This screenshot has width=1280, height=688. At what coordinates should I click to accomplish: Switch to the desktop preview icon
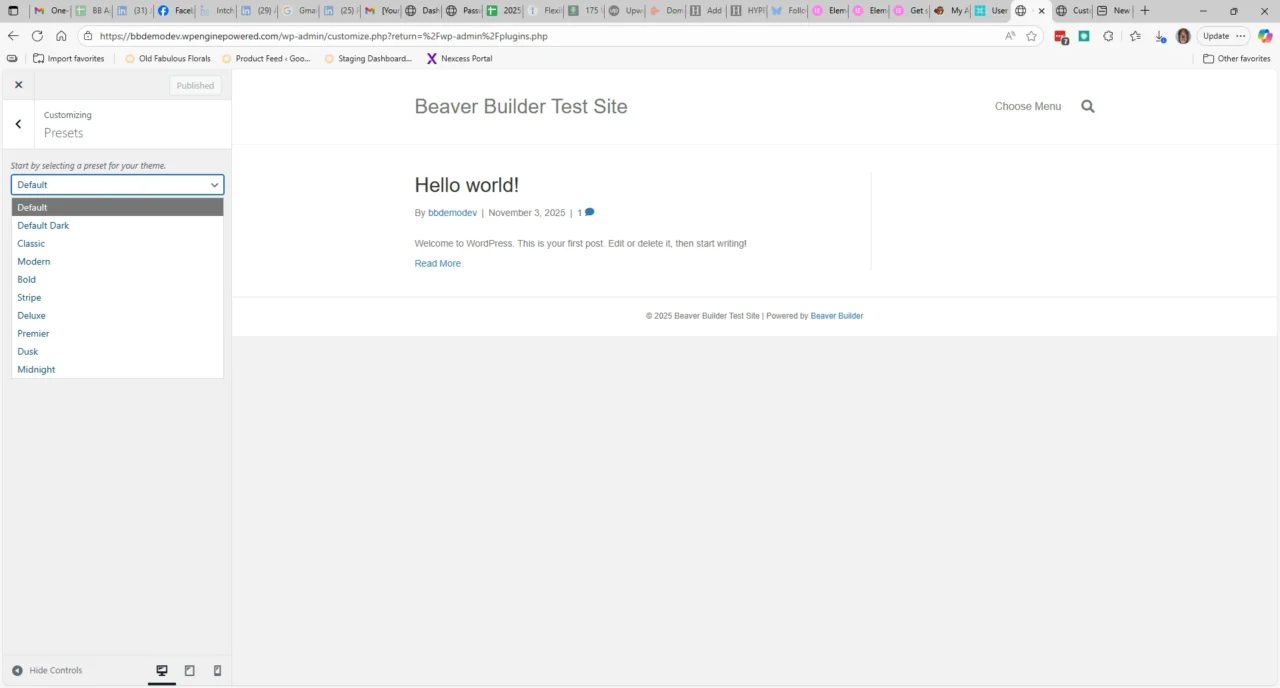[x=162, y=670]
